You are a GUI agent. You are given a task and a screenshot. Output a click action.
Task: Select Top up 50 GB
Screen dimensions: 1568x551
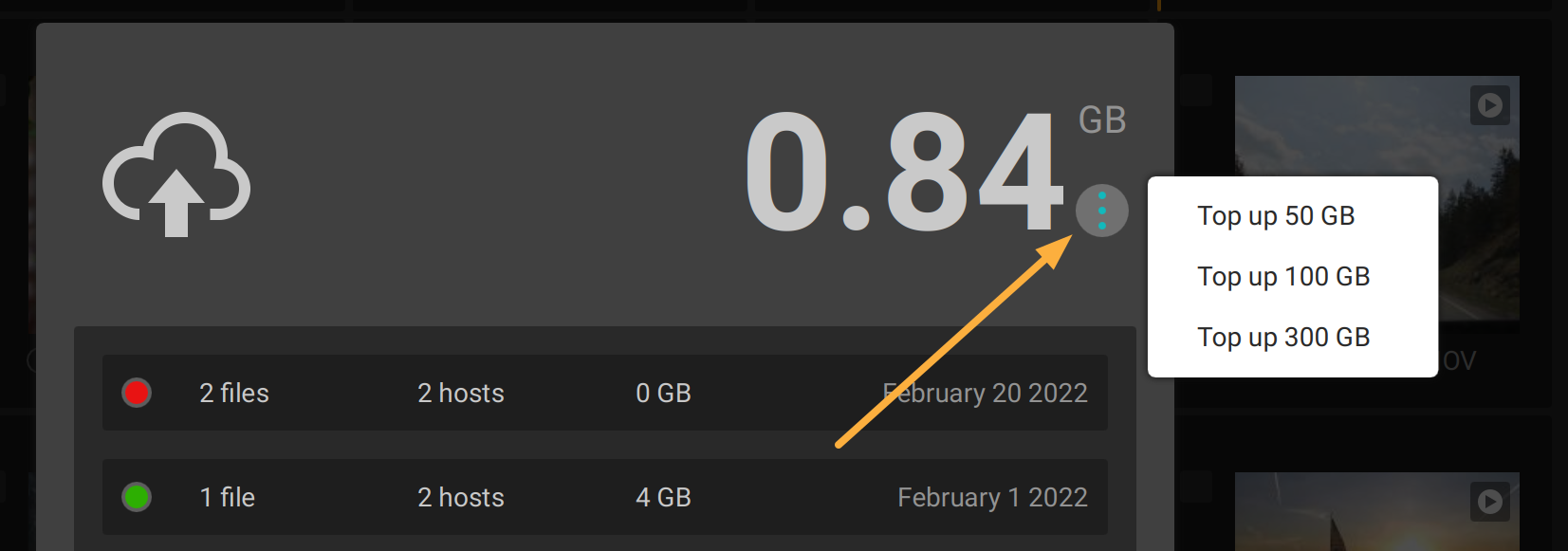point(1276,216)
